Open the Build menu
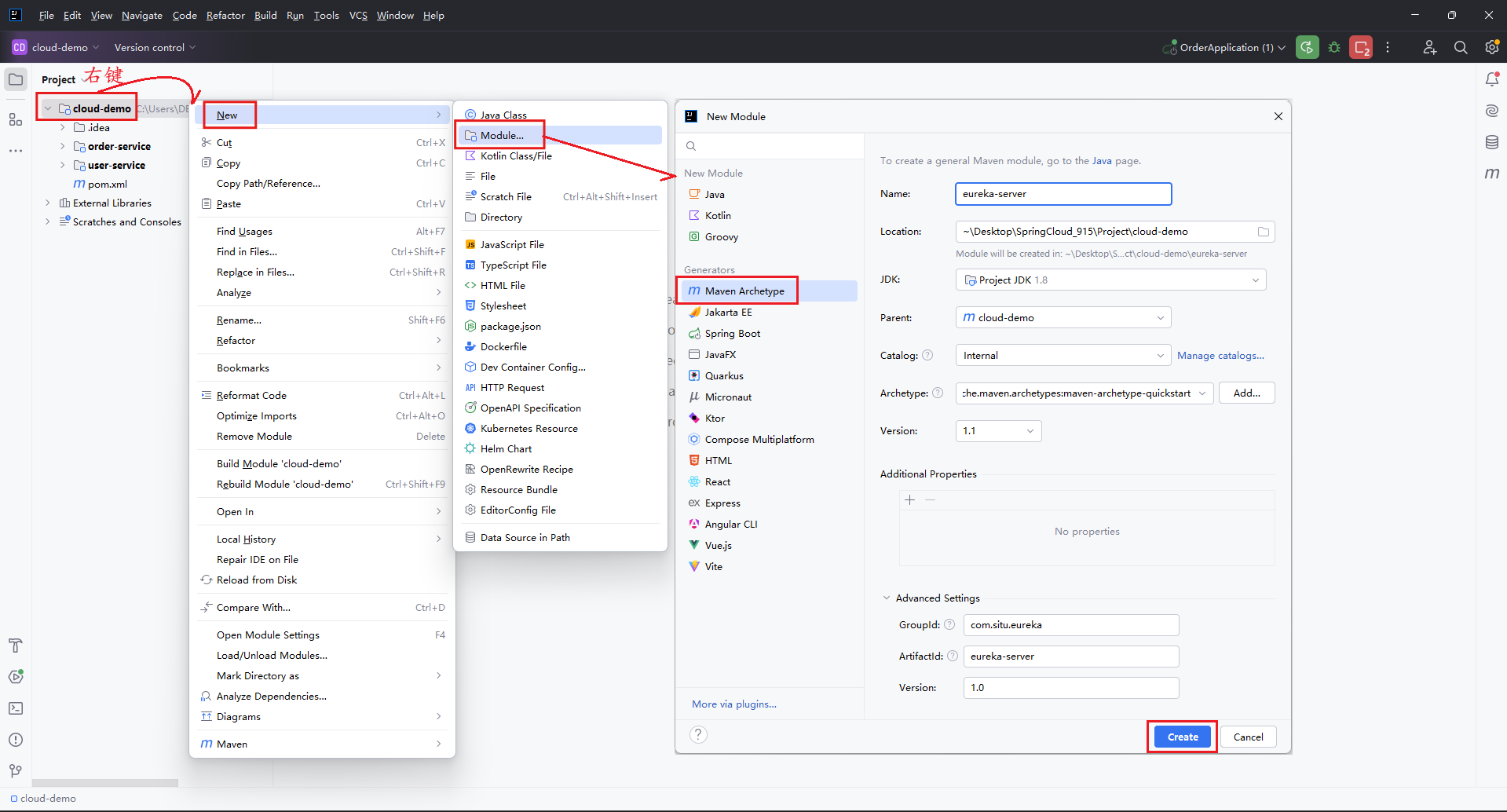 click(x=265, y=15)
